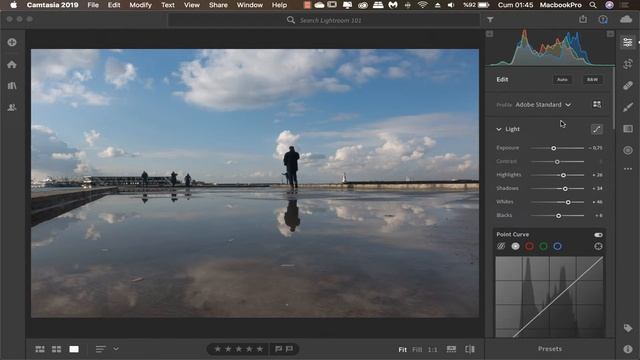Open the Edit menu
The height and width of the screenshot is (360, 640).
[x=114, y=5]
